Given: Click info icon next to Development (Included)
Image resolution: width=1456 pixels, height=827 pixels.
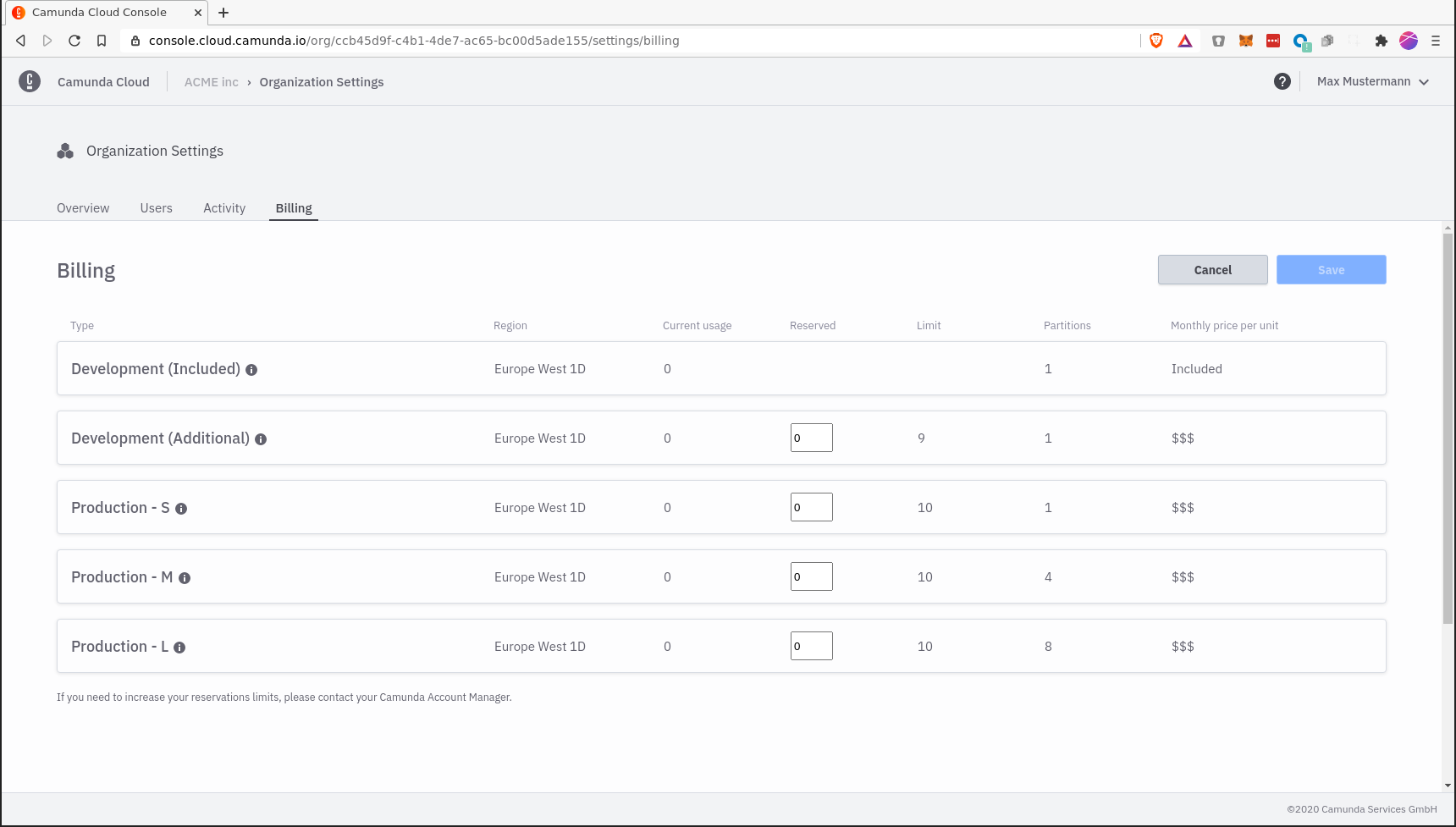Looking at the screenshot, I should [x=251, y=370].
